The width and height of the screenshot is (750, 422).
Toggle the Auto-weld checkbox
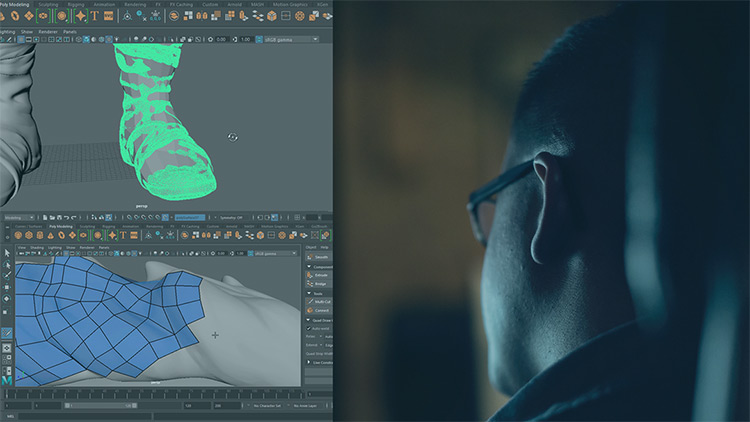click(x=309, y=329)
